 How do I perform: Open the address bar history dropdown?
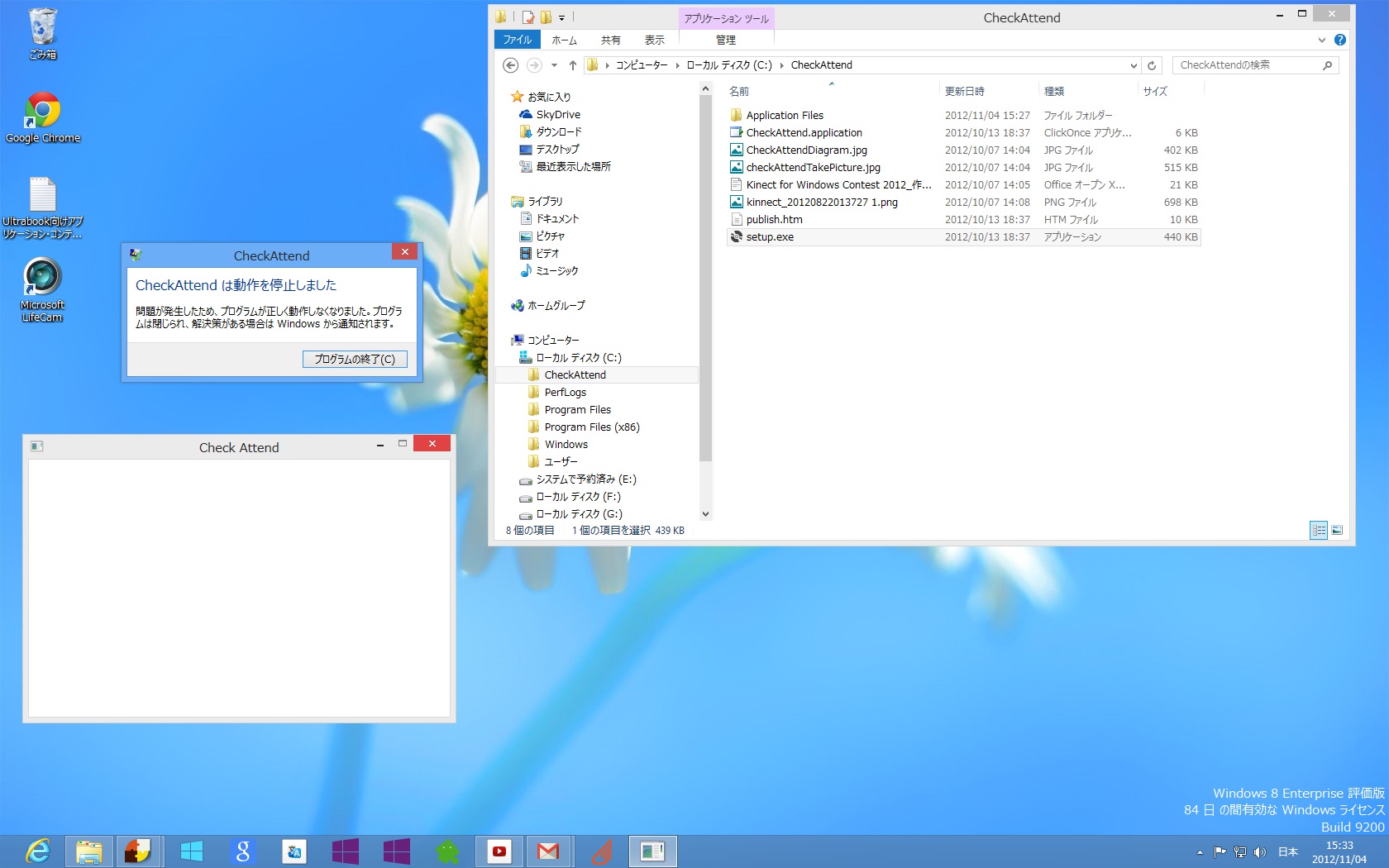coord(1134,65)
